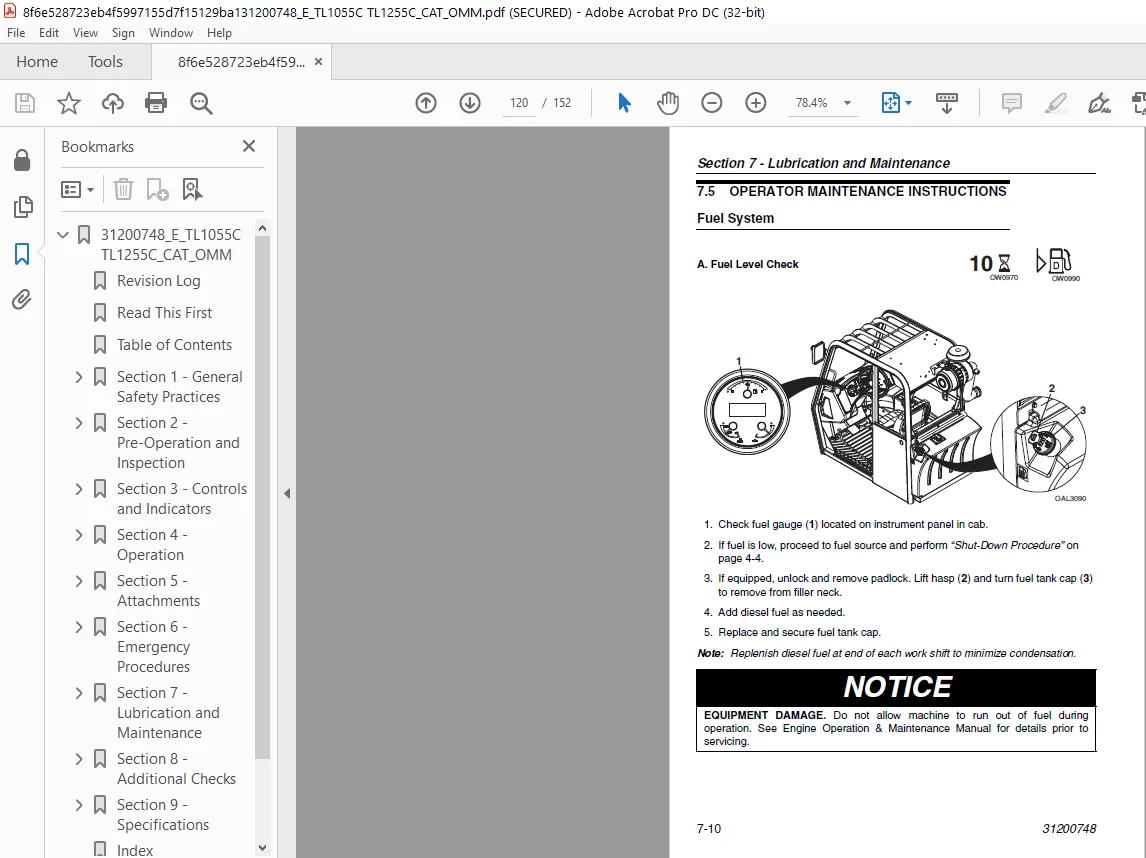The width and height of the screenshot is (1146, 858).
Task: Jump to Revision Log bookmark
Action: coord(159,281)
